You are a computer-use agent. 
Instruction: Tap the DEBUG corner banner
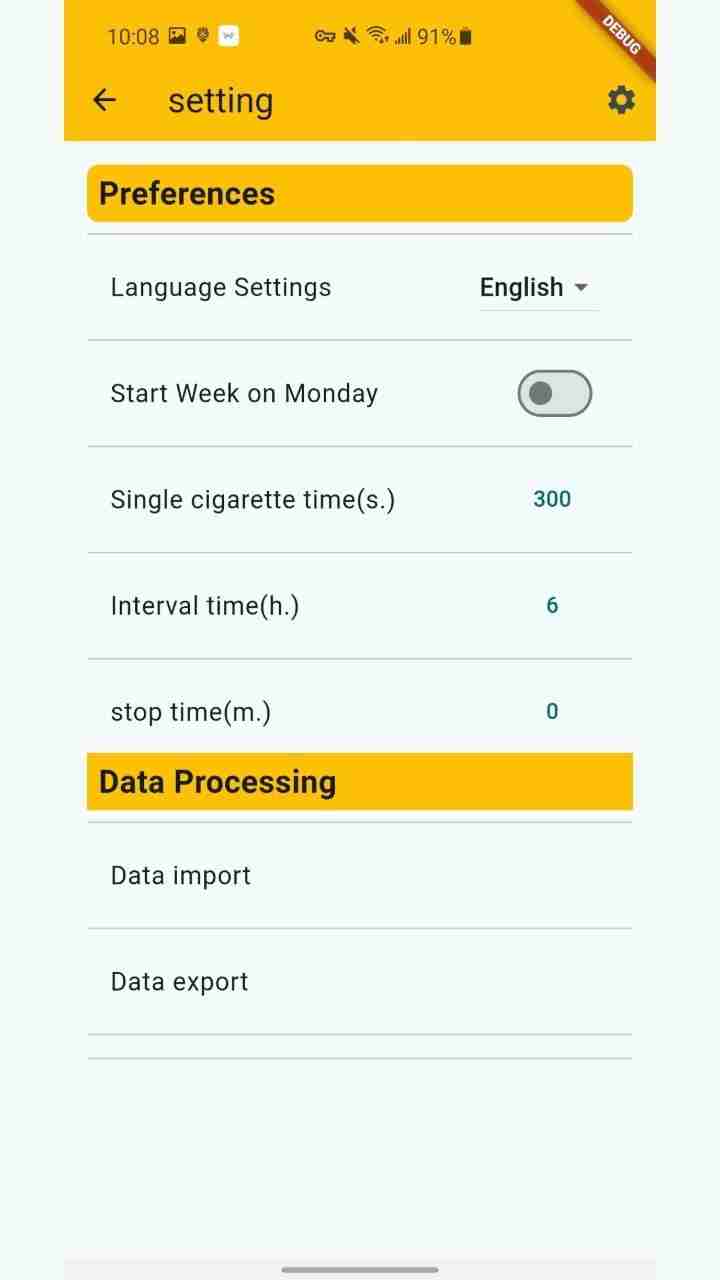pyautogui.click(x=622, y=34)
